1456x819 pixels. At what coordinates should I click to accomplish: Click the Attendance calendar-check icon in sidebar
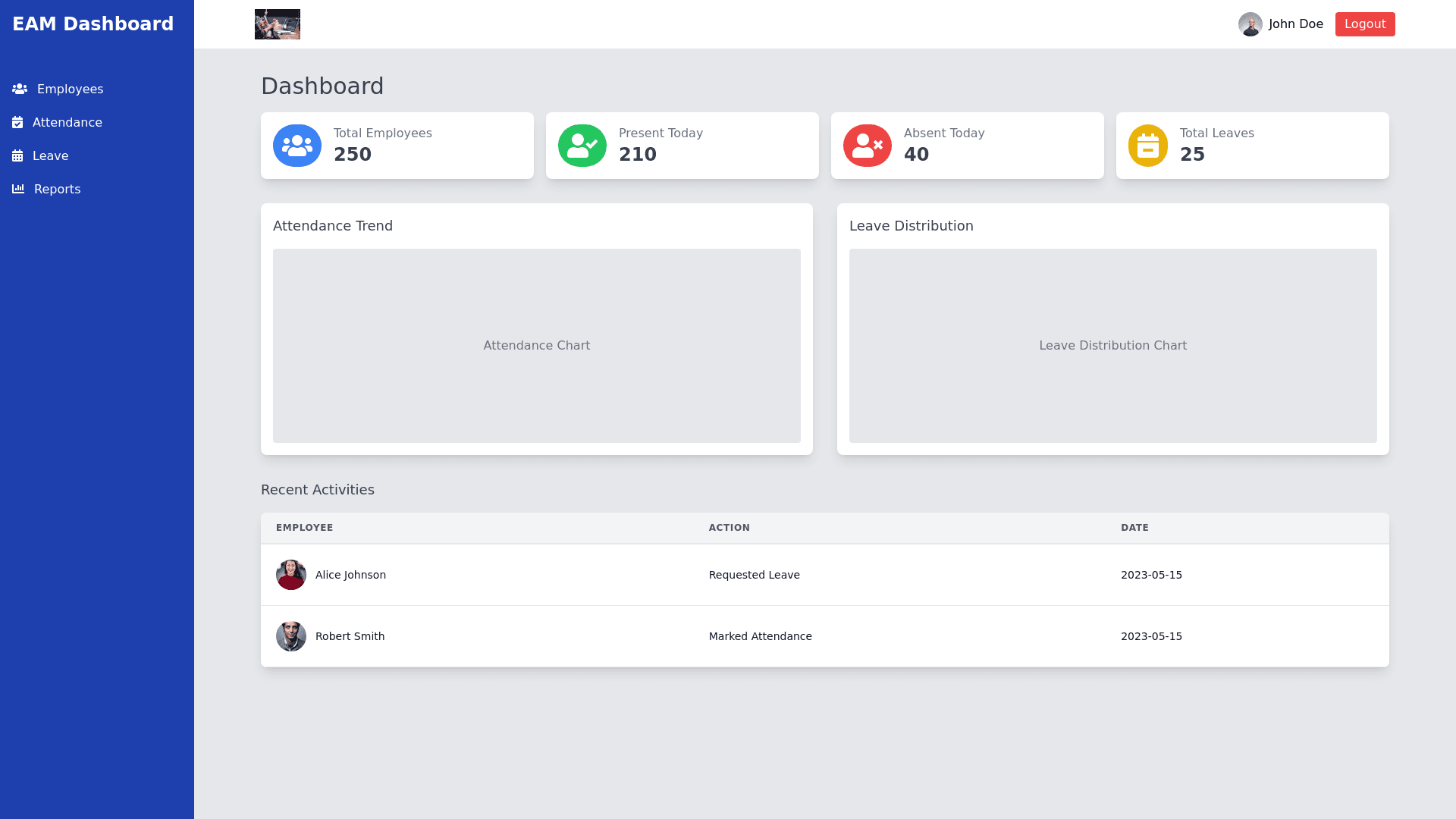[17, 123]
